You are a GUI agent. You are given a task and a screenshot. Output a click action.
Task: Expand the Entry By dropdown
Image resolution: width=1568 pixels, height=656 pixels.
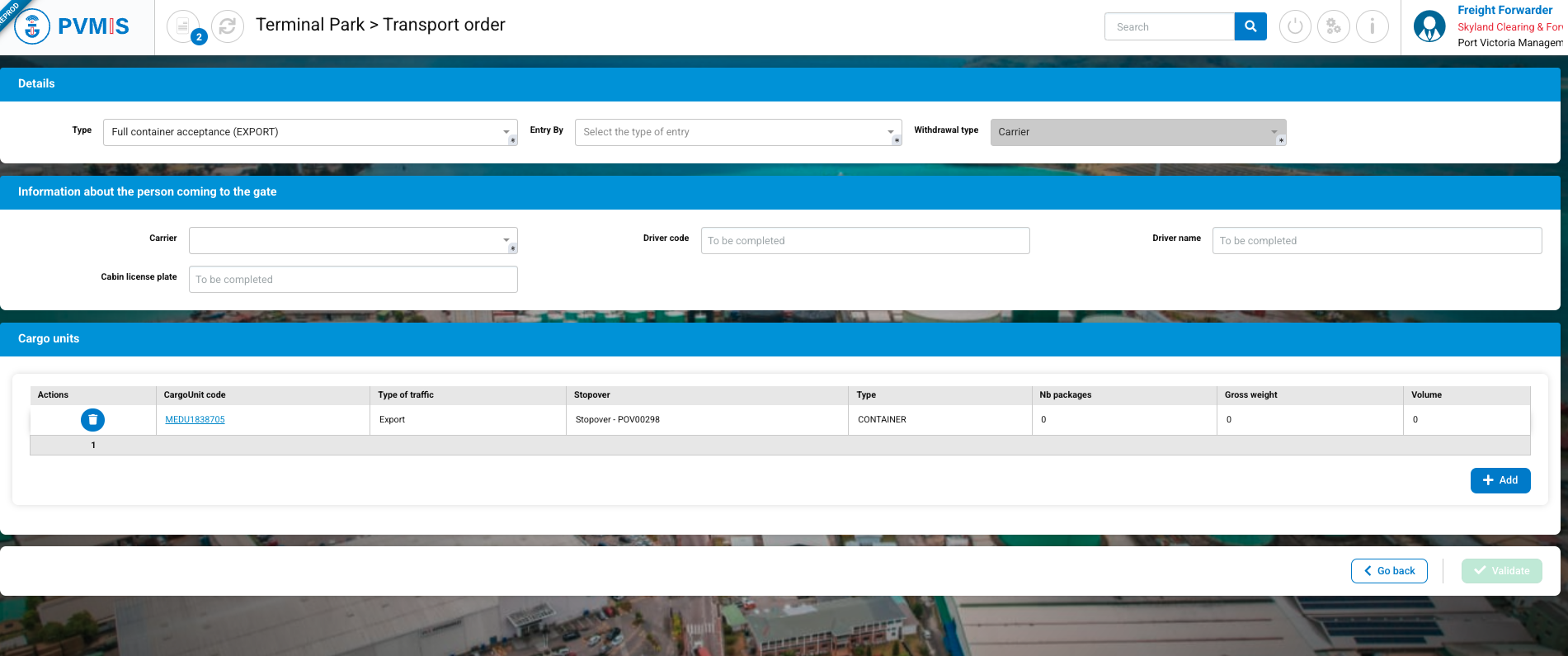coord(737,132)
